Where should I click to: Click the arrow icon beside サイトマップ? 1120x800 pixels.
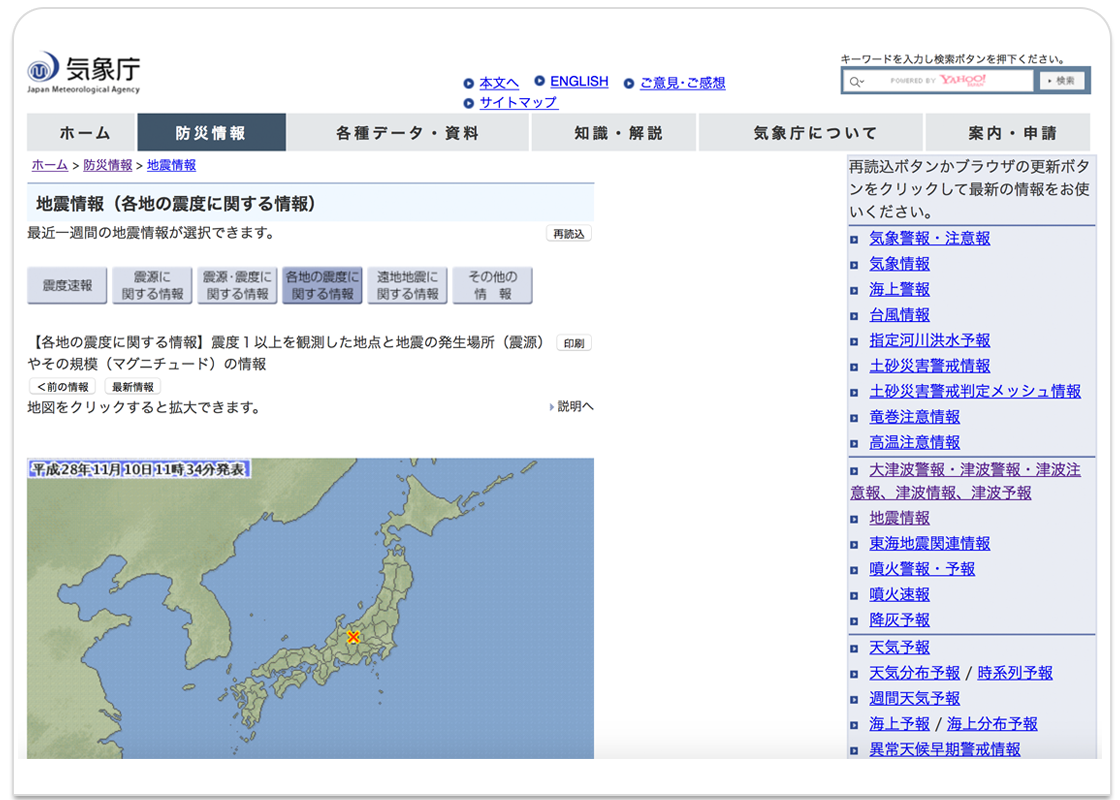pos(468,102)
